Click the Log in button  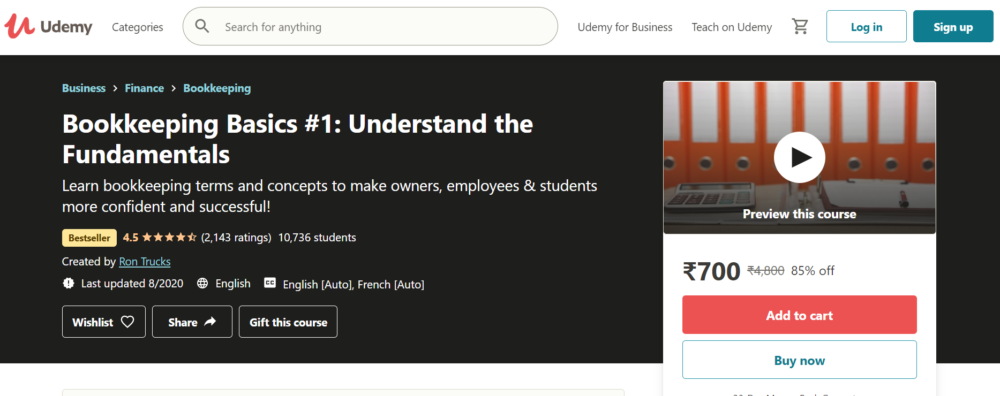[x=866, y=27]
